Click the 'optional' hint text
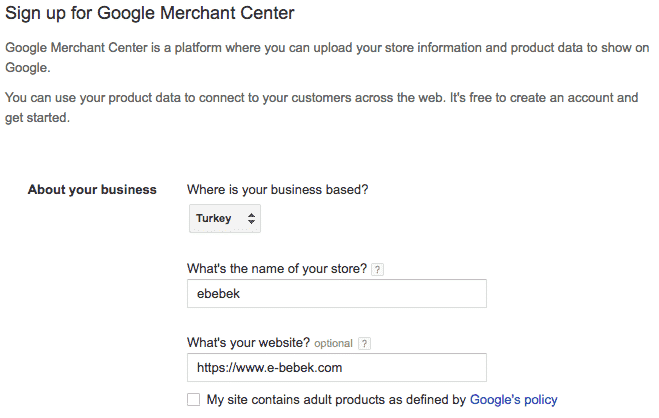The width and height of the screenshot is (659, 418). click(333, 344)
